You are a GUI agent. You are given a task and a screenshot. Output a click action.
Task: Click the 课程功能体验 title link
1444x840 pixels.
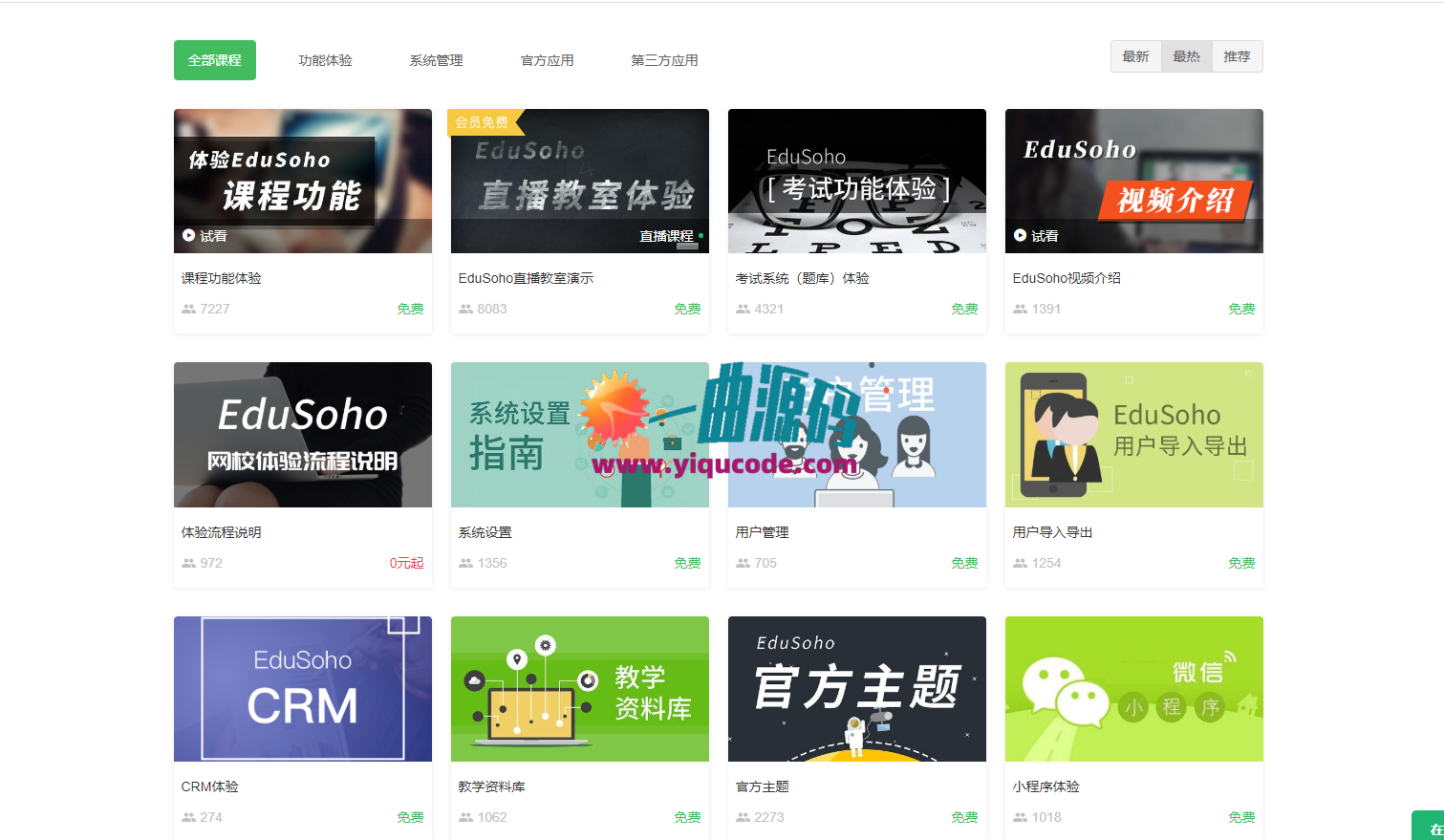[222, 278]
